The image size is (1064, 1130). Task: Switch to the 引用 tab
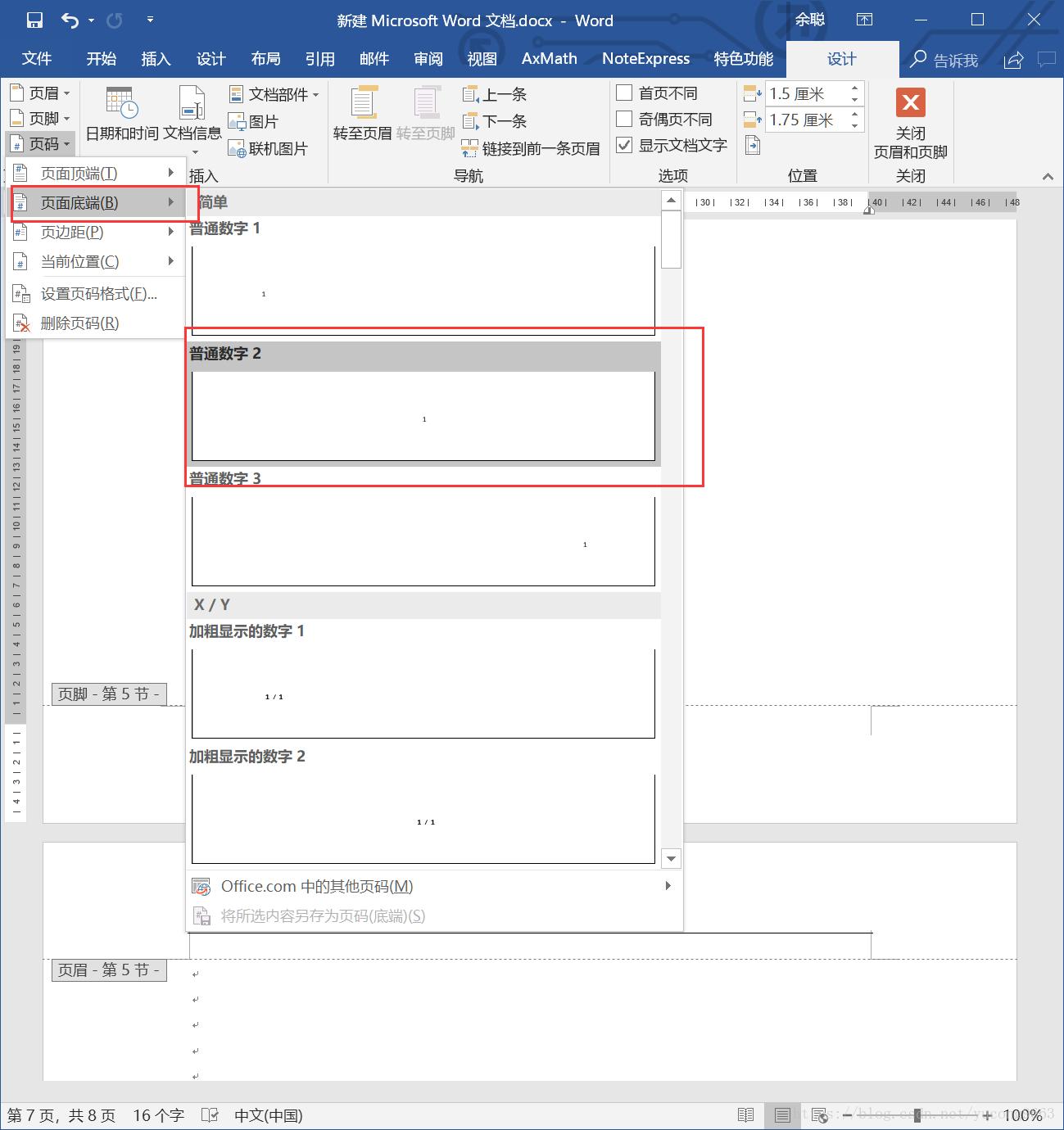tap(319, 59)
